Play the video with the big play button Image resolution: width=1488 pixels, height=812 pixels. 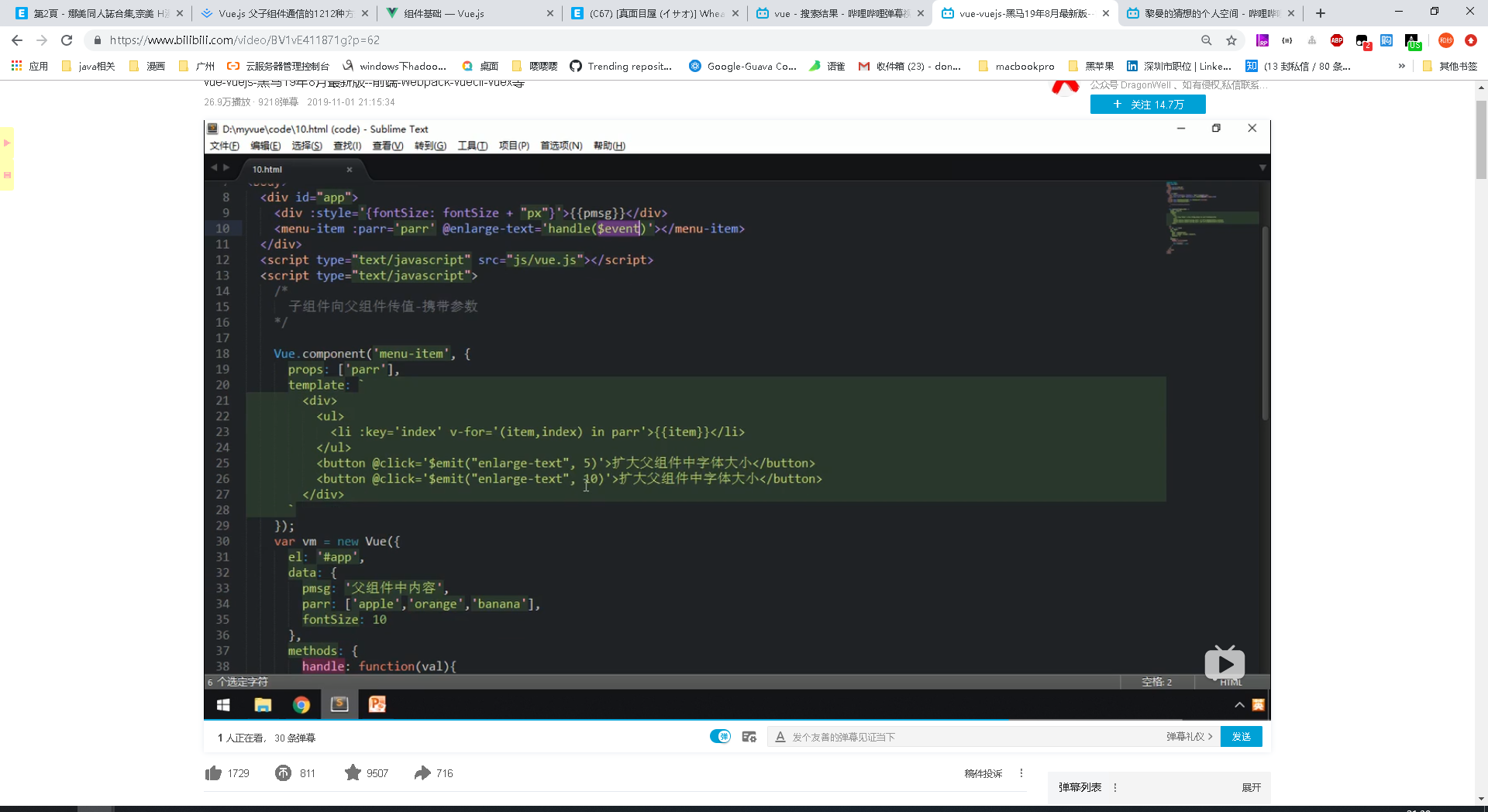pyautogui.click(x=1224, y=664)
